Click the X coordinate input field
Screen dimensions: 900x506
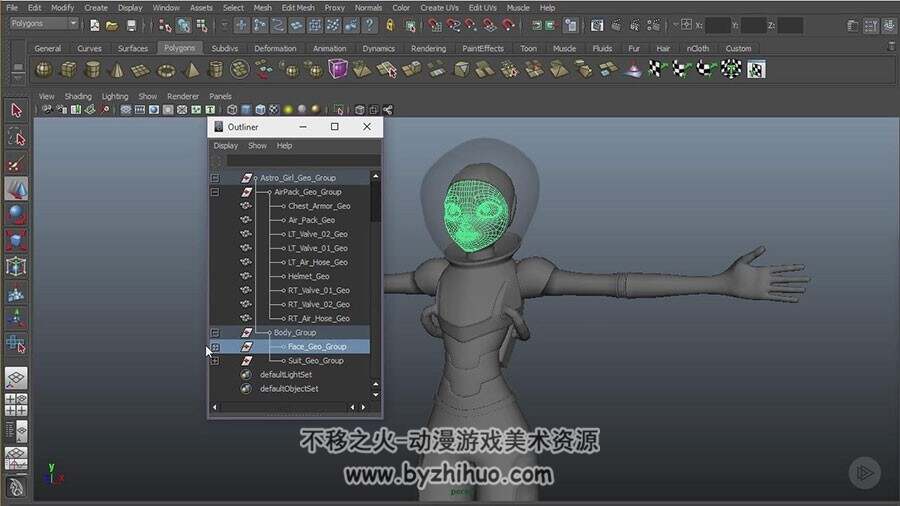coord(717,25)
